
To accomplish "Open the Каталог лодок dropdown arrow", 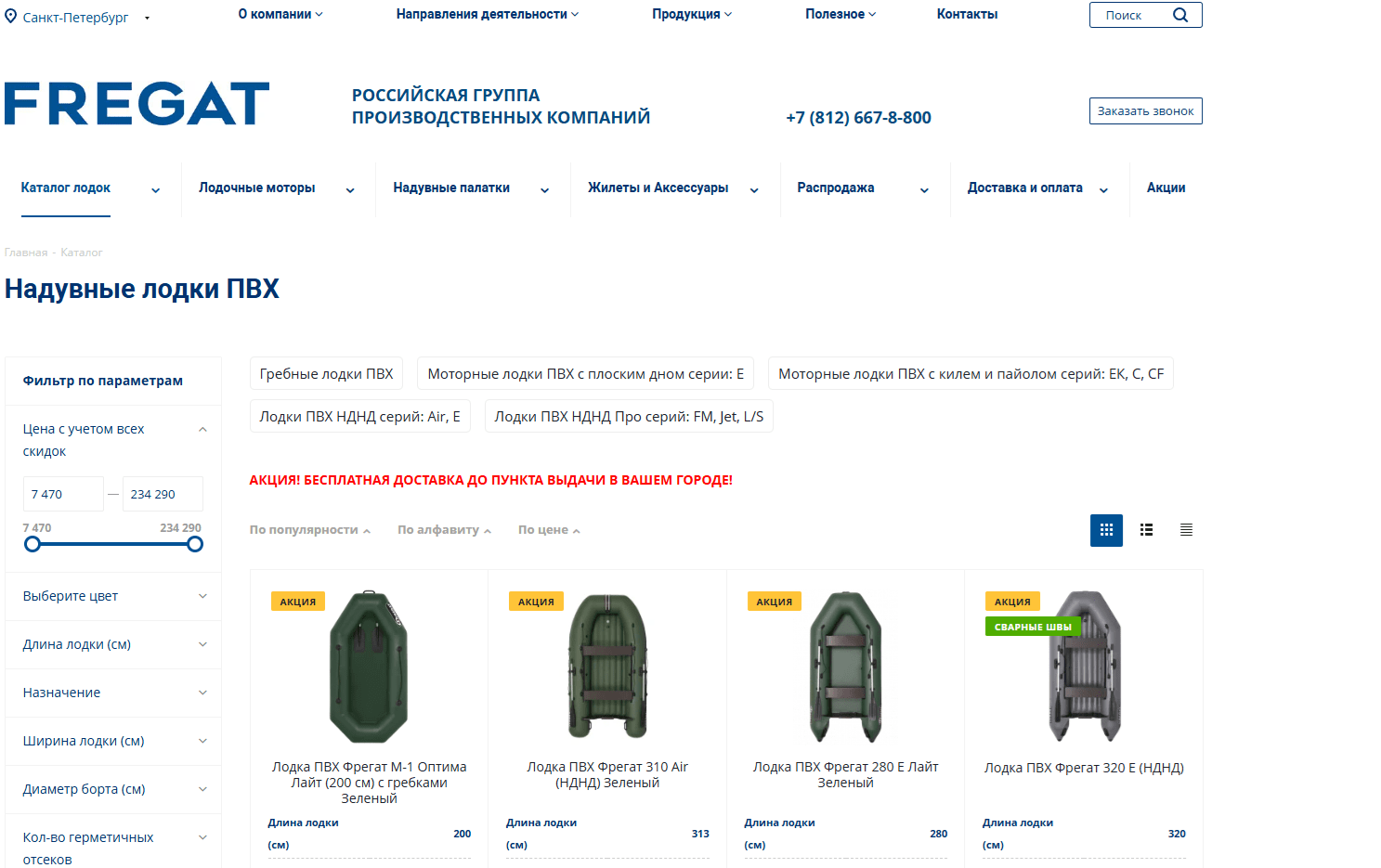I will [155, 190].
